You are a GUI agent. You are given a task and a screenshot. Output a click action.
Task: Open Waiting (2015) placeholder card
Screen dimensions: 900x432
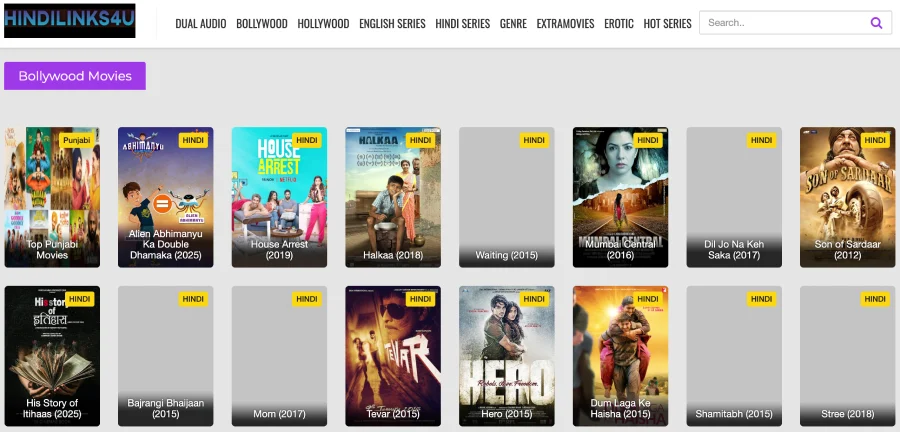point(507,197)
